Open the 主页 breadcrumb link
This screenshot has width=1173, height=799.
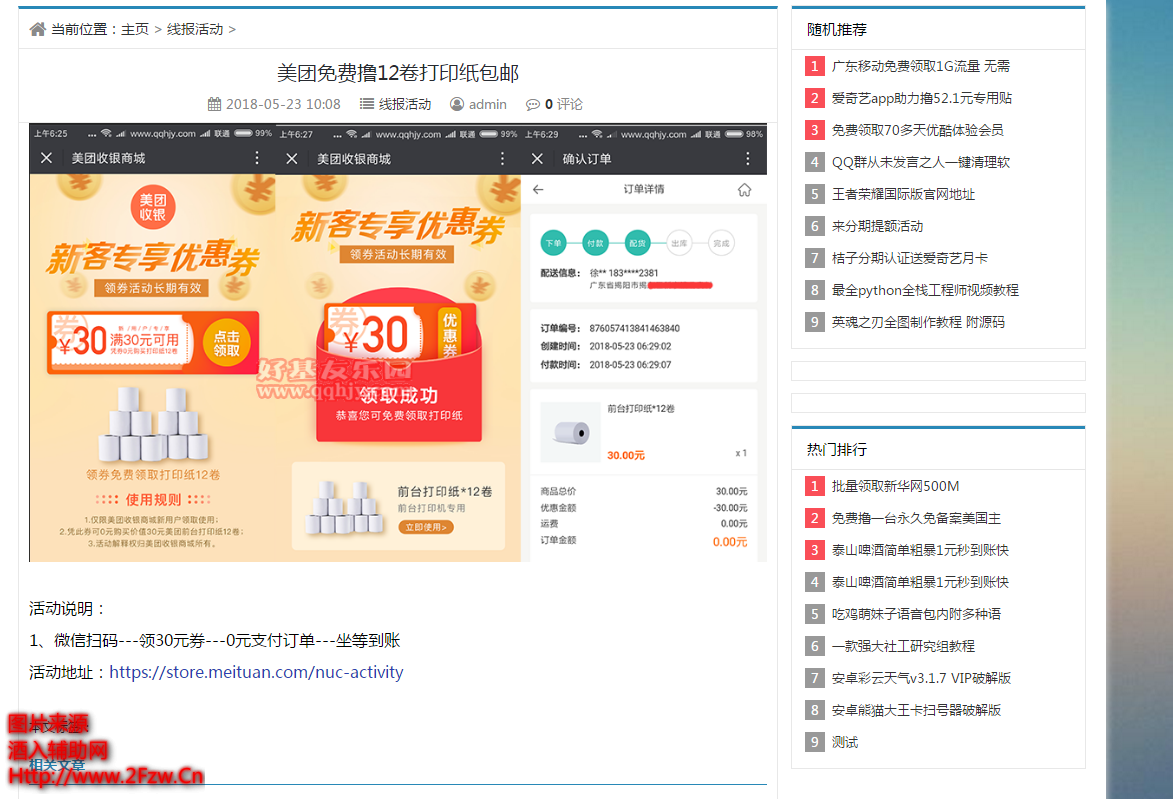click(135, 29)
